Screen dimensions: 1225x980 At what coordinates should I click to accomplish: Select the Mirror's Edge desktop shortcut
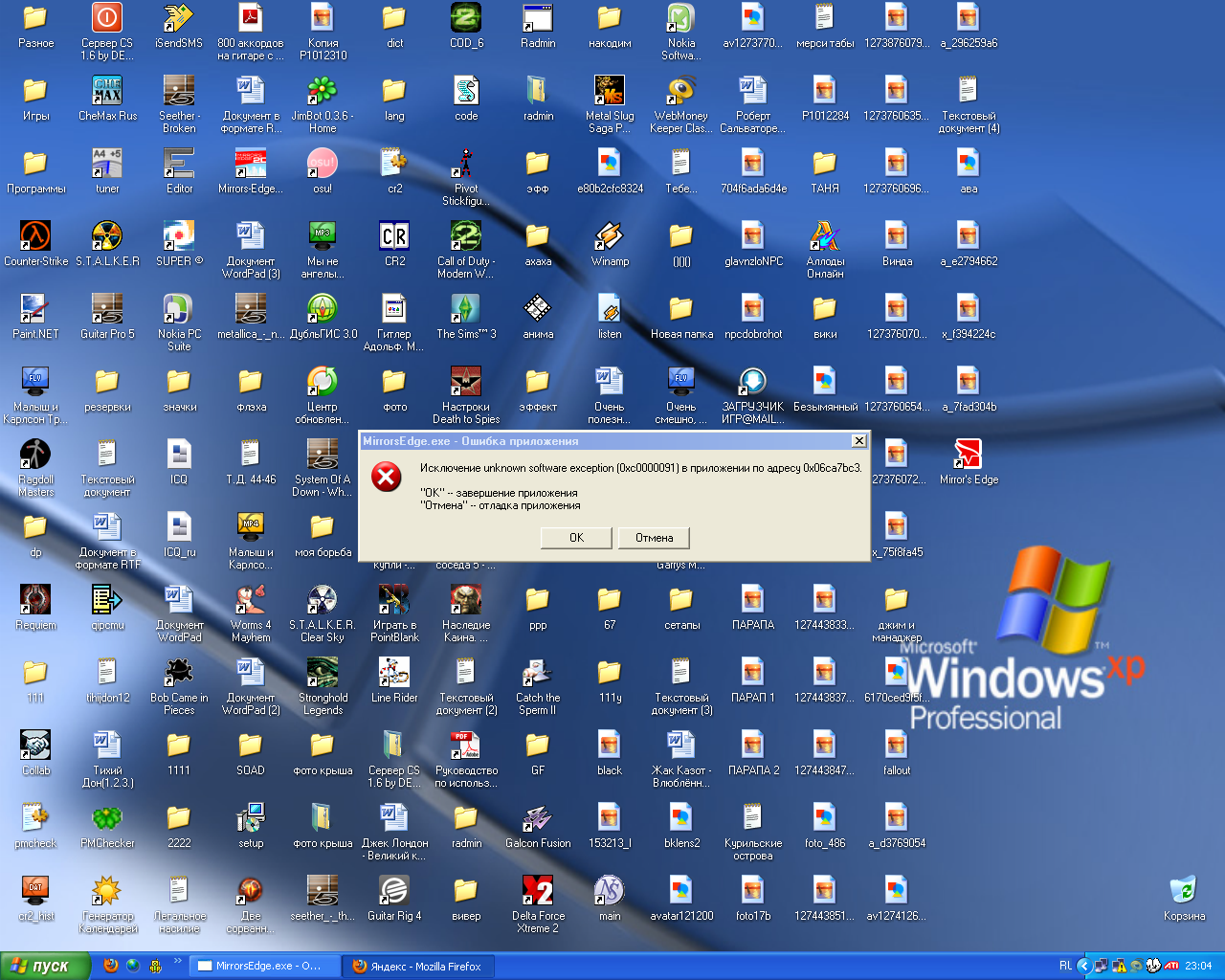pyautogui.click(x=969, y=462)
